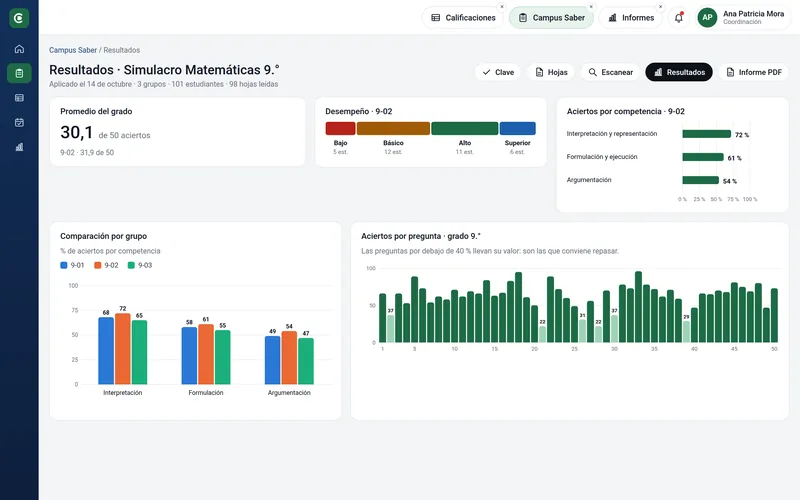800x500 pixels.
Task: Click the 9-01 Argumentación bar labeled 49
Action: (x=272, y=360)
